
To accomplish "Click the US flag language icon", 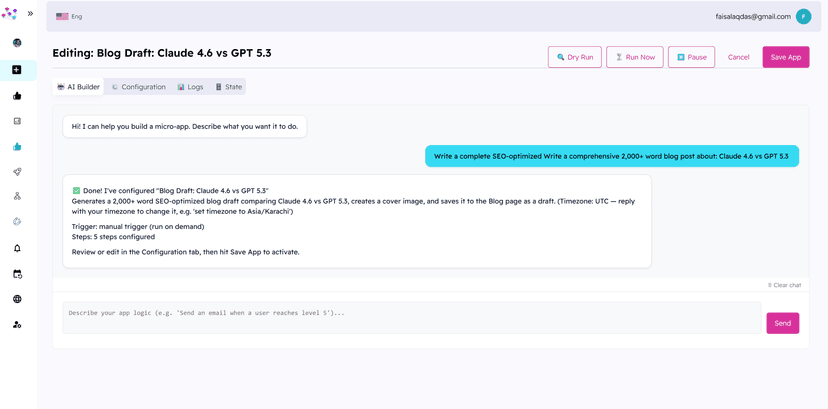I will (x=62, y=16).
